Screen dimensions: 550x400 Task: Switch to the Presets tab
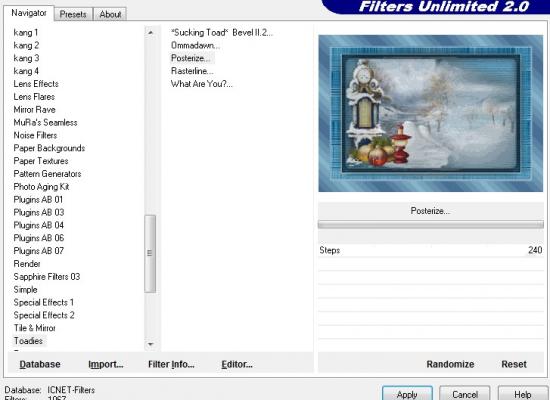73,14
